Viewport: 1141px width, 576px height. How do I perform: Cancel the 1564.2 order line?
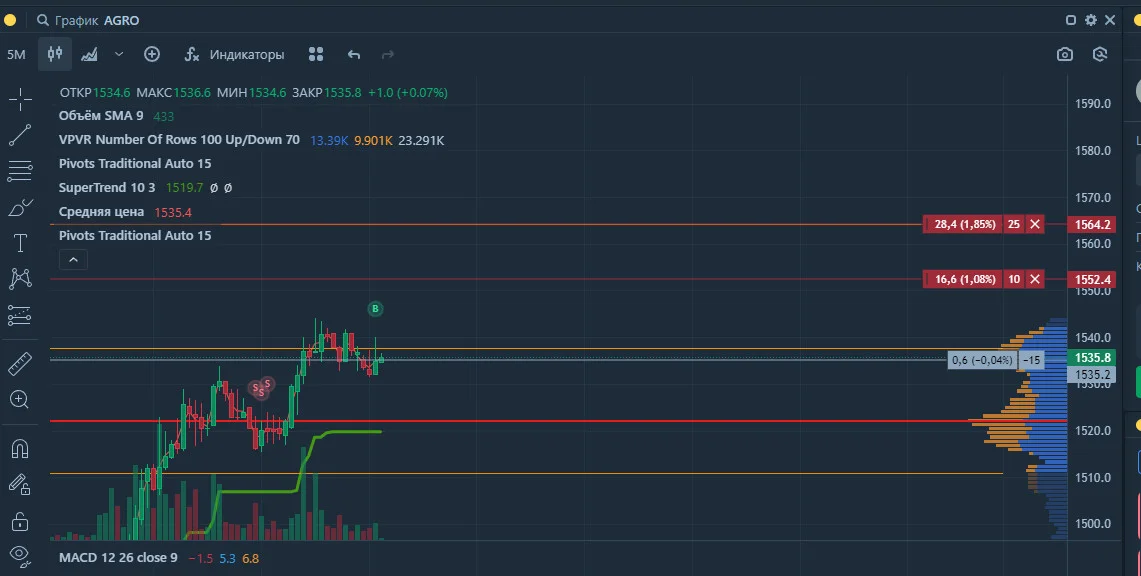pyautogui.click(x=1034, y=224)
